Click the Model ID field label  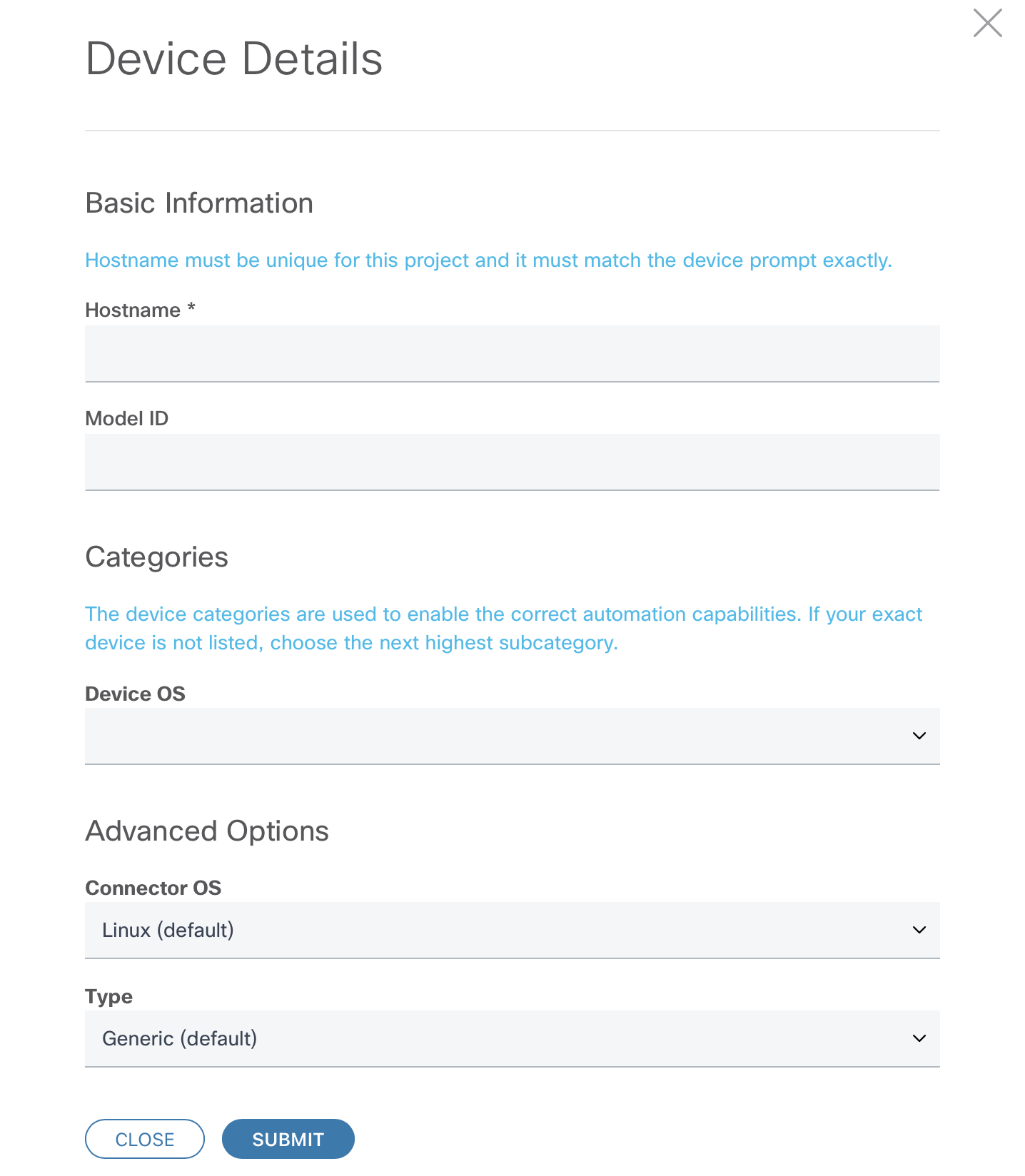pos(127,419)
